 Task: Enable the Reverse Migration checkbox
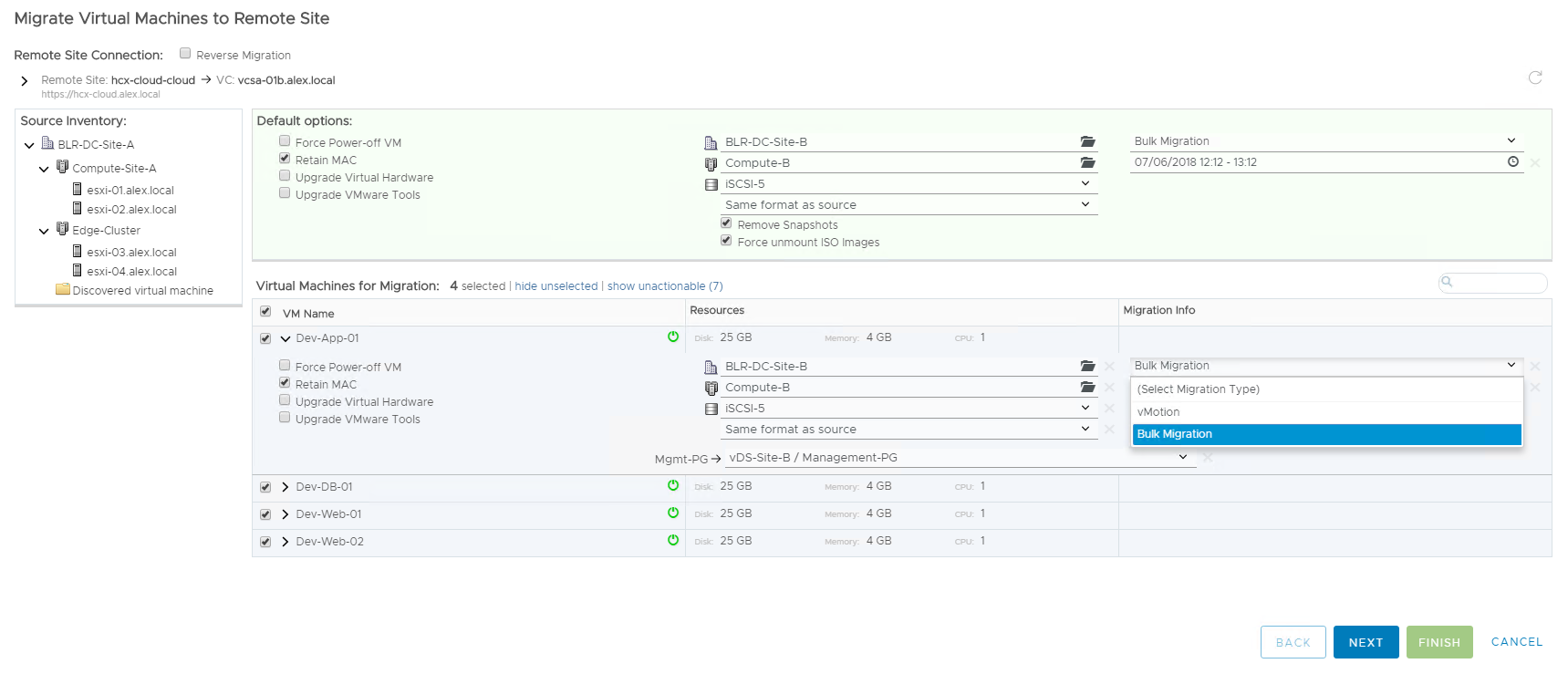pyautogui.click(x=185, y=54)
